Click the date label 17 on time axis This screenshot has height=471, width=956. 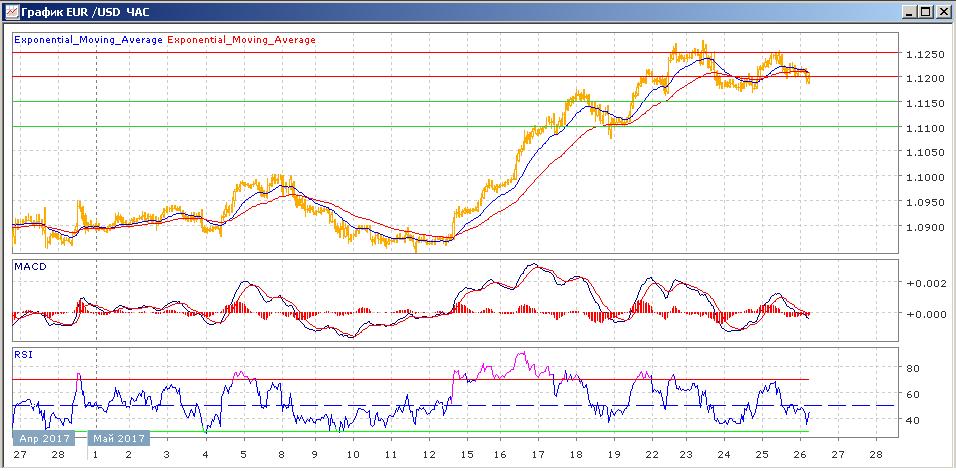[x=538, y=455]
